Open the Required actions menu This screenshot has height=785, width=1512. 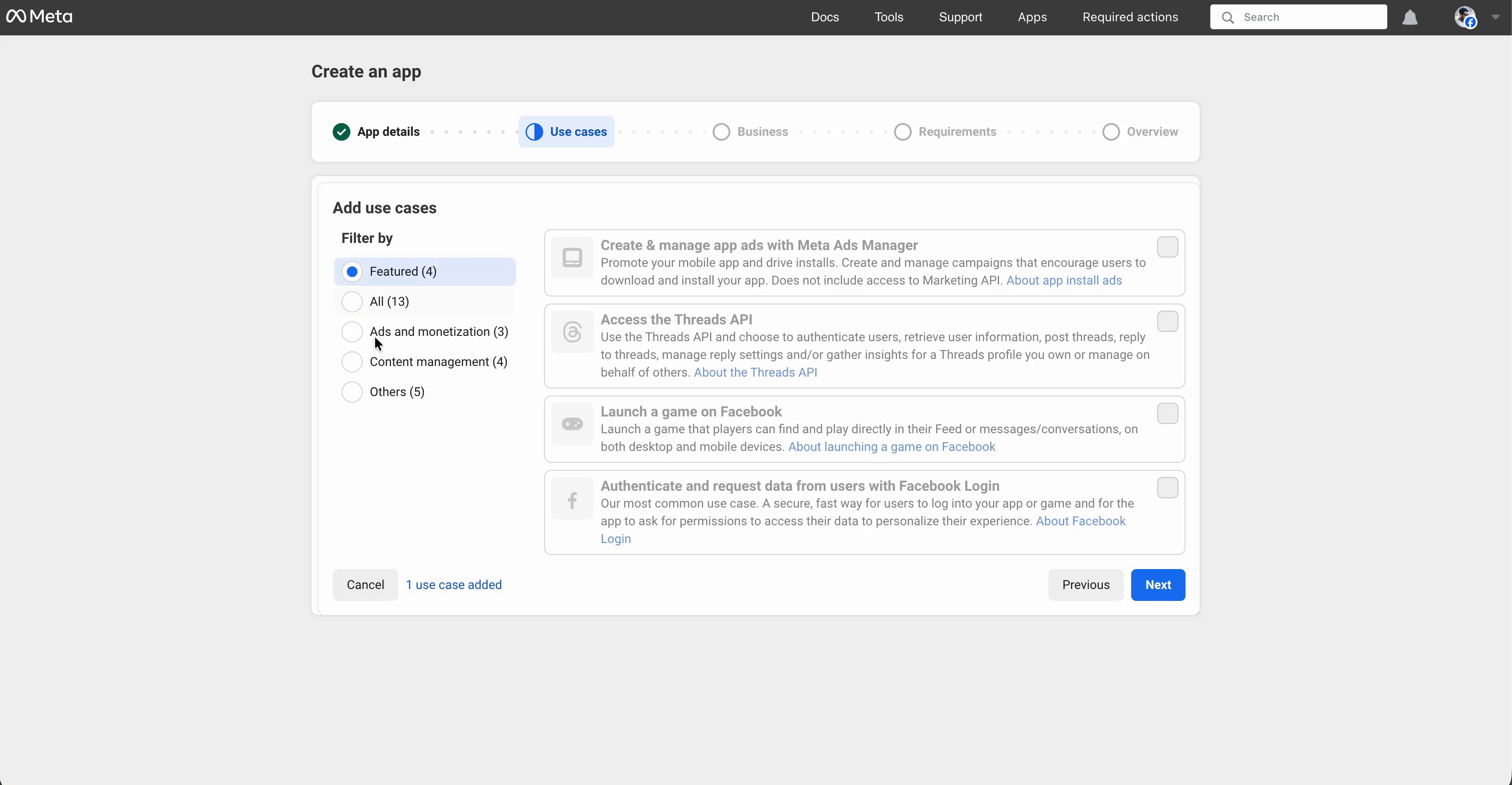(1130, 17)
